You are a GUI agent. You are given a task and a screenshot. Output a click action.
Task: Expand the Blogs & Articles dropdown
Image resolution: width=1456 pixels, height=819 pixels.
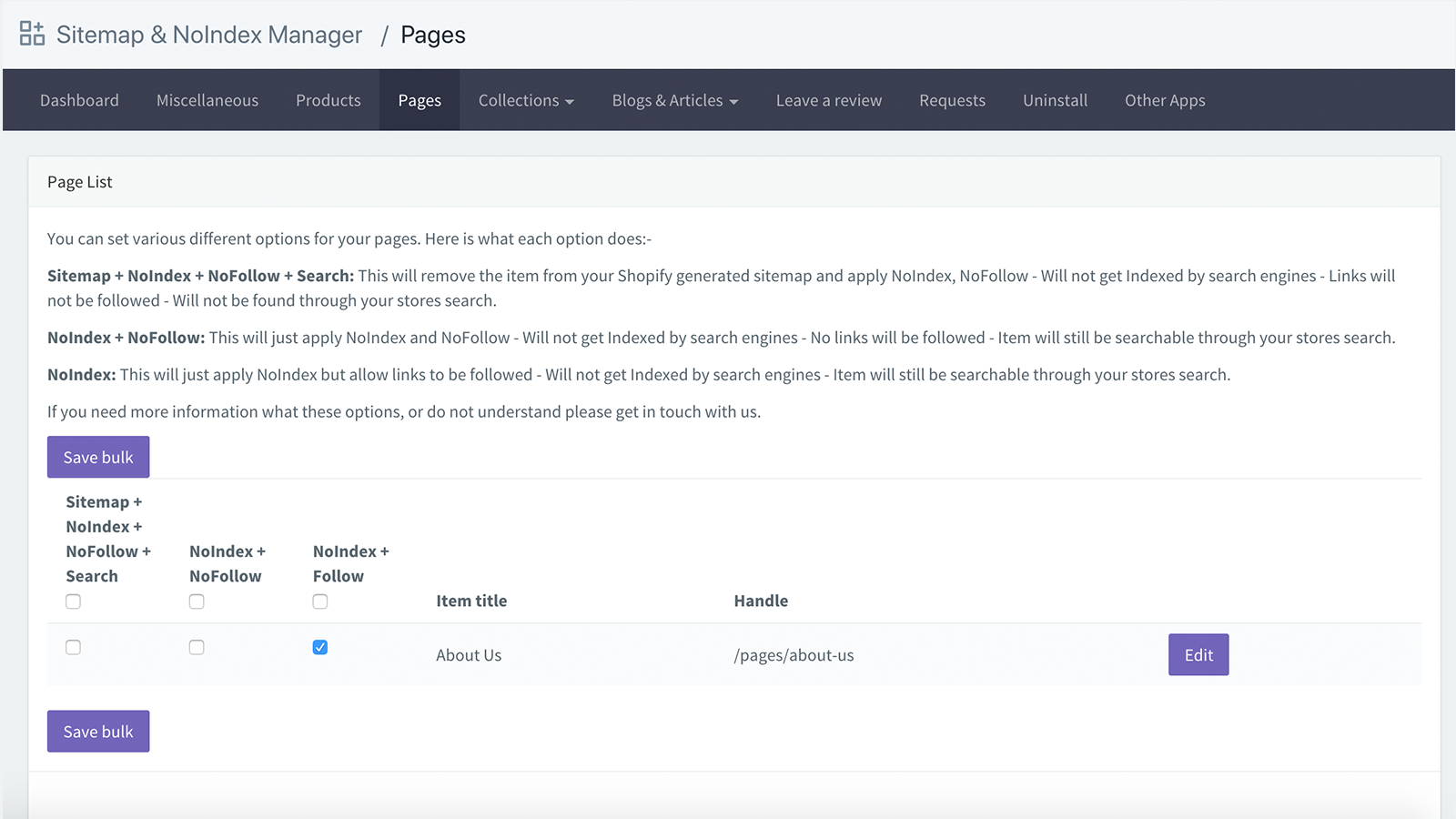tap(674, 100)
